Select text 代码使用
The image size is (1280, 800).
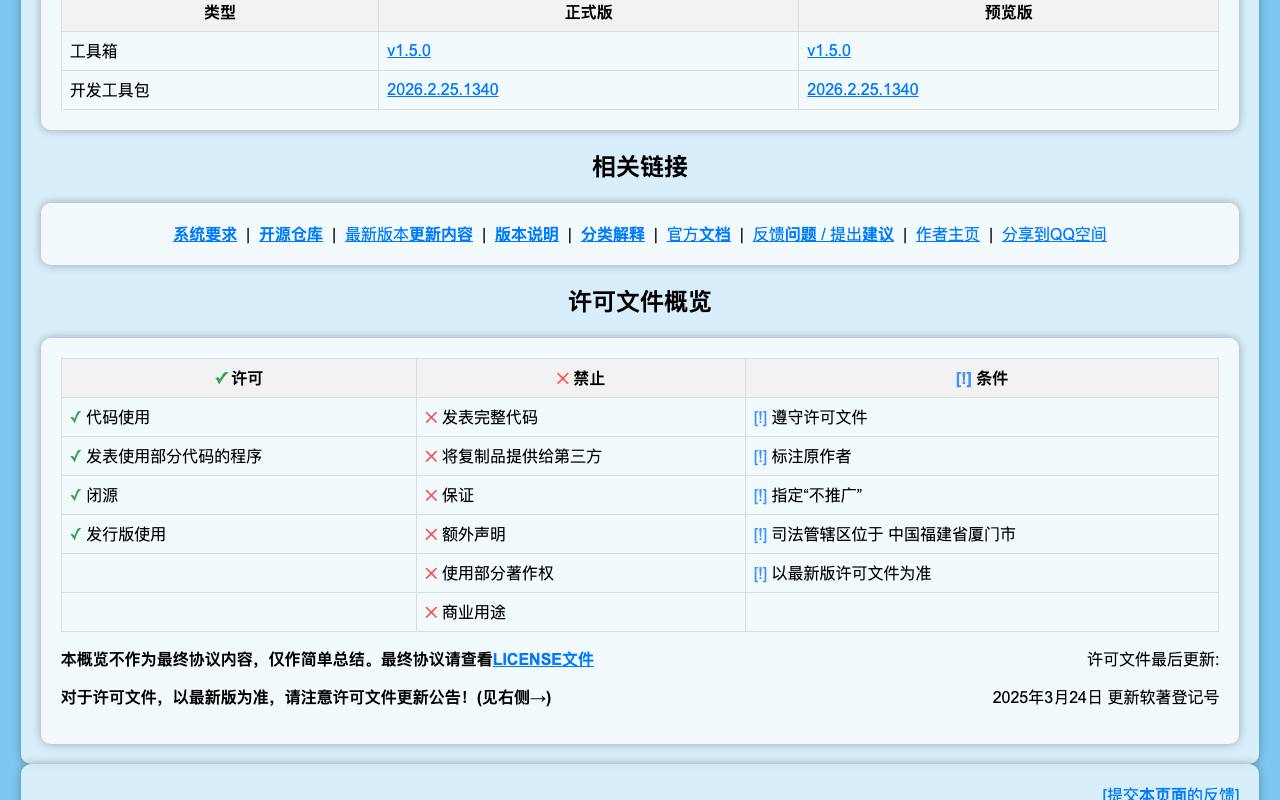pyautogui.click(x=118, y=418)
